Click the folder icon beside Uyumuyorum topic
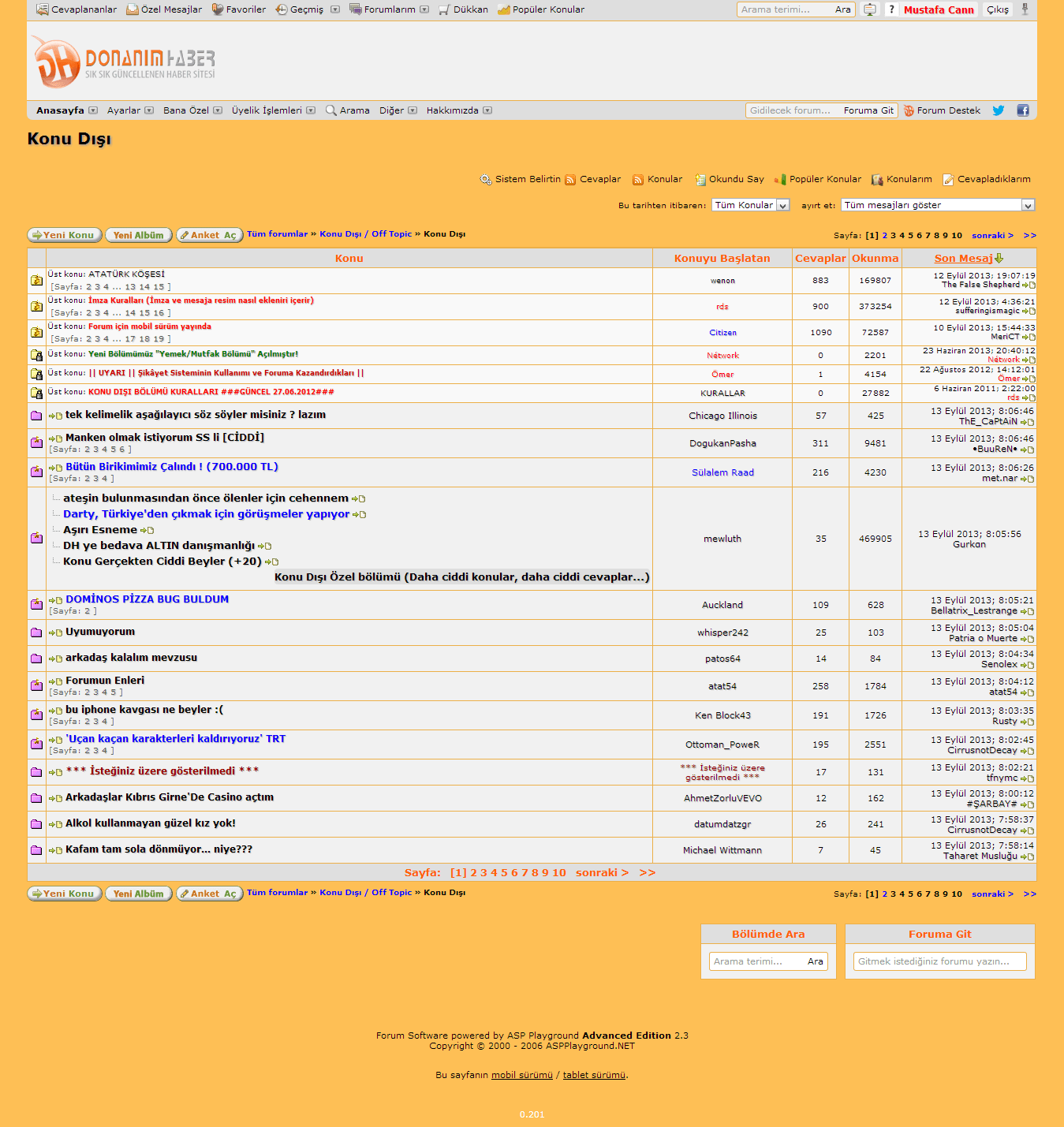Screen dimensions: 1064x1127 tap(36, 633)
